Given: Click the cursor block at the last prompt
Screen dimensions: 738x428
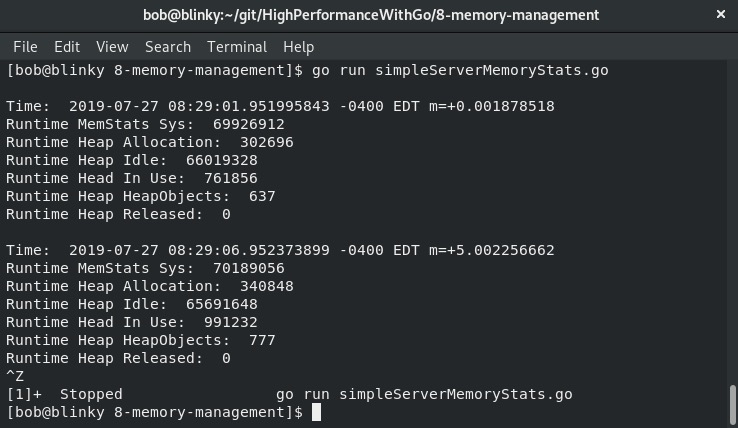Looking at the screenshot, I should pos(316,412).
